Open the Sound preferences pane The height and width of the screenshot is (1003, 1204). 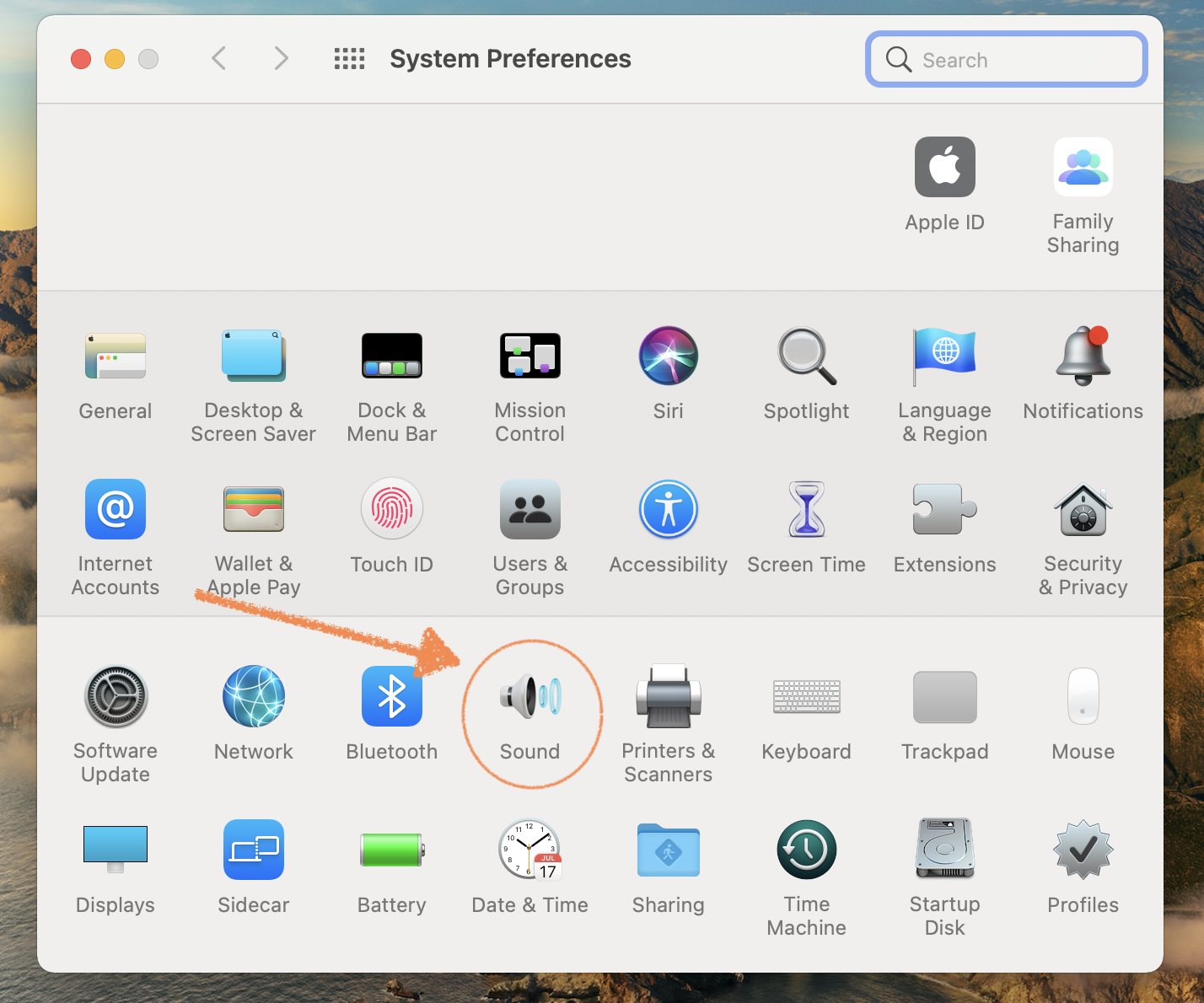530,698
